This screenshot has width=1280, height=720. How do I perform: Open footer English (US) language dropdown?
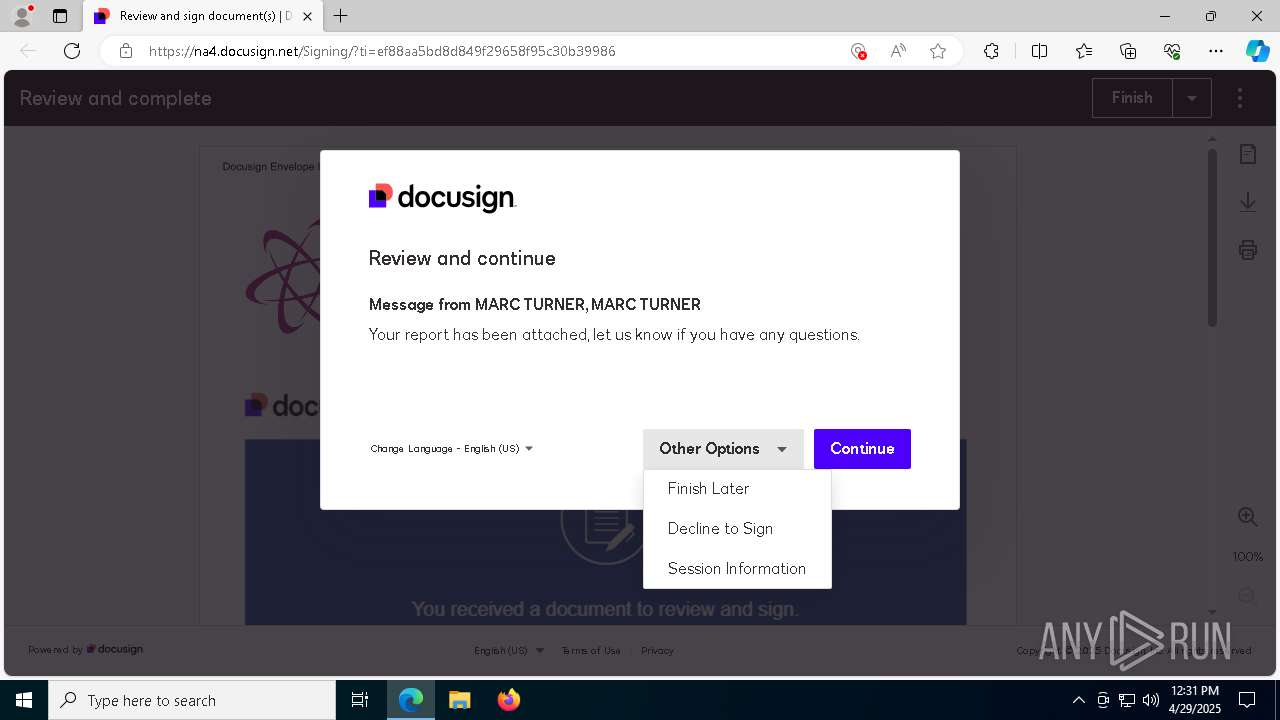(x=509, y=650)
